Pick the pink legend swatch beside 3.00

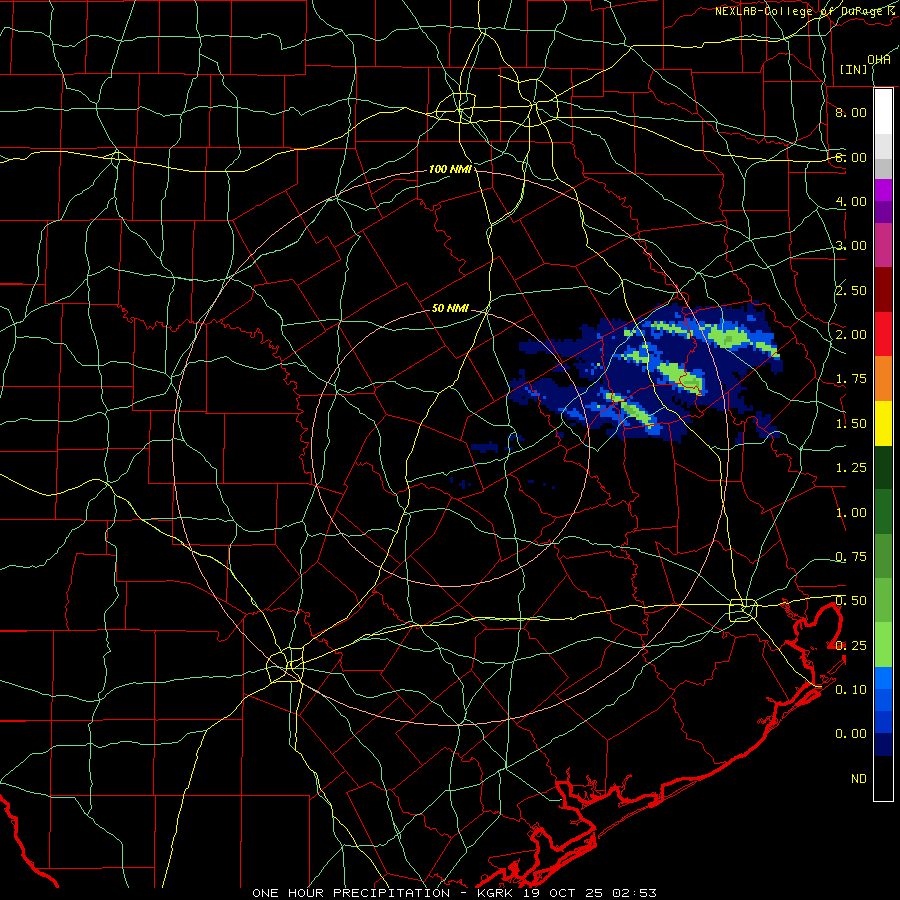(x=883, y=245)
